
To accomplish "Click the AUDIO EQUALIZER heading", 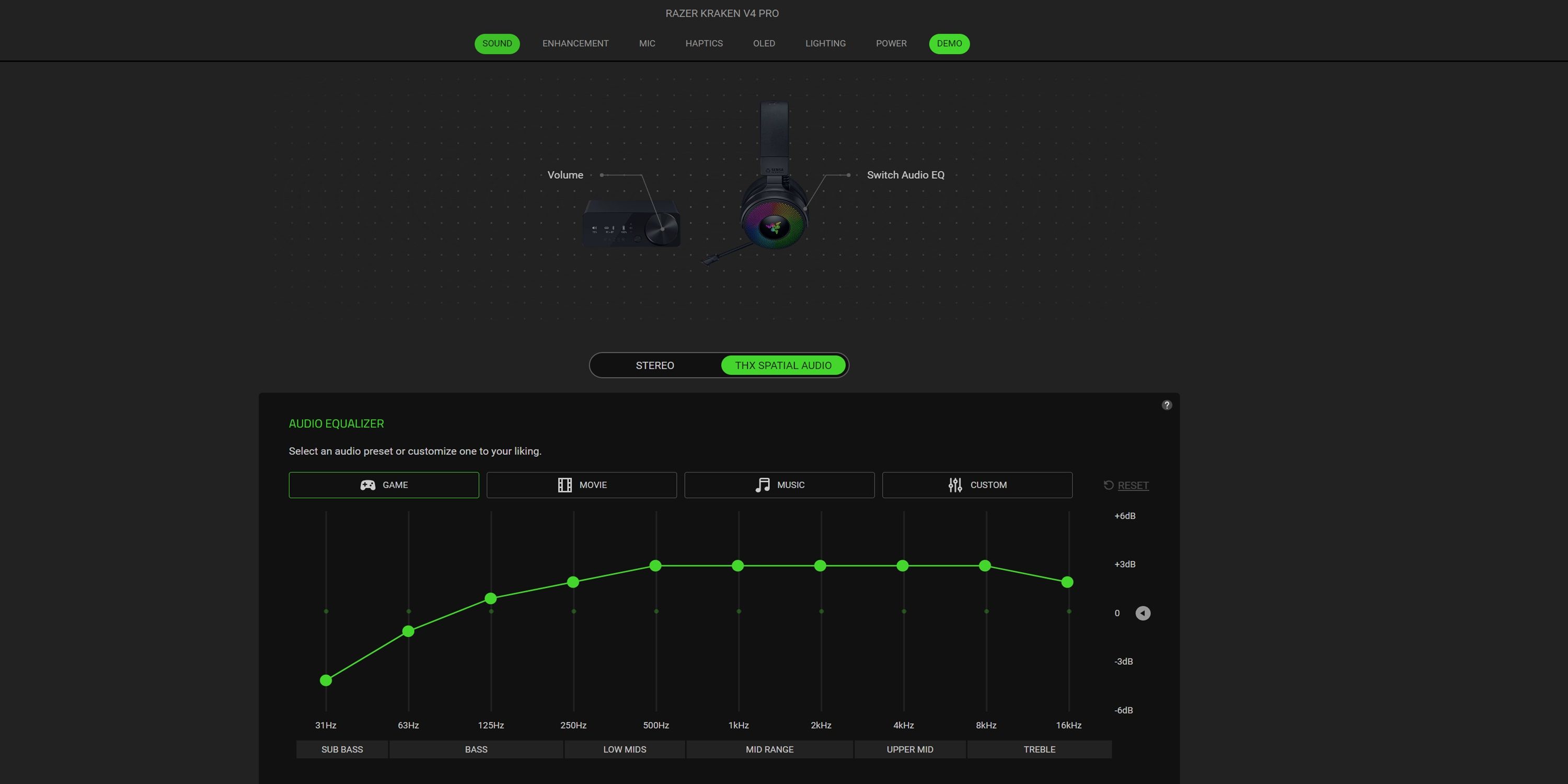I will (x=336, y=424).
